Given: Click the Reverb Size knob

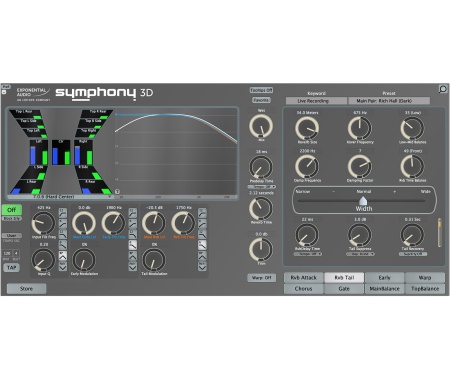Looking at the screenshot, I should click(307, 128).
